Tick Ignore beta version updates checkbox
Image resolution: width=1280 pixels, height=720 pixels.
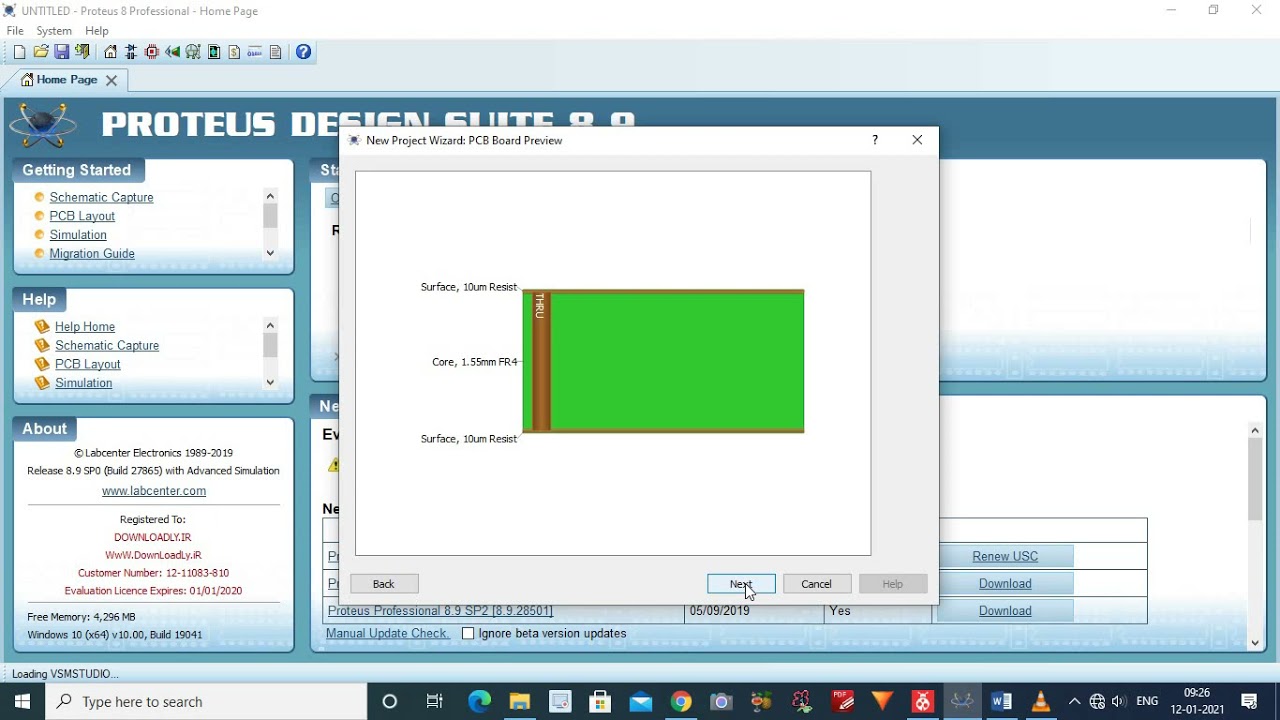tap(468, 634)
